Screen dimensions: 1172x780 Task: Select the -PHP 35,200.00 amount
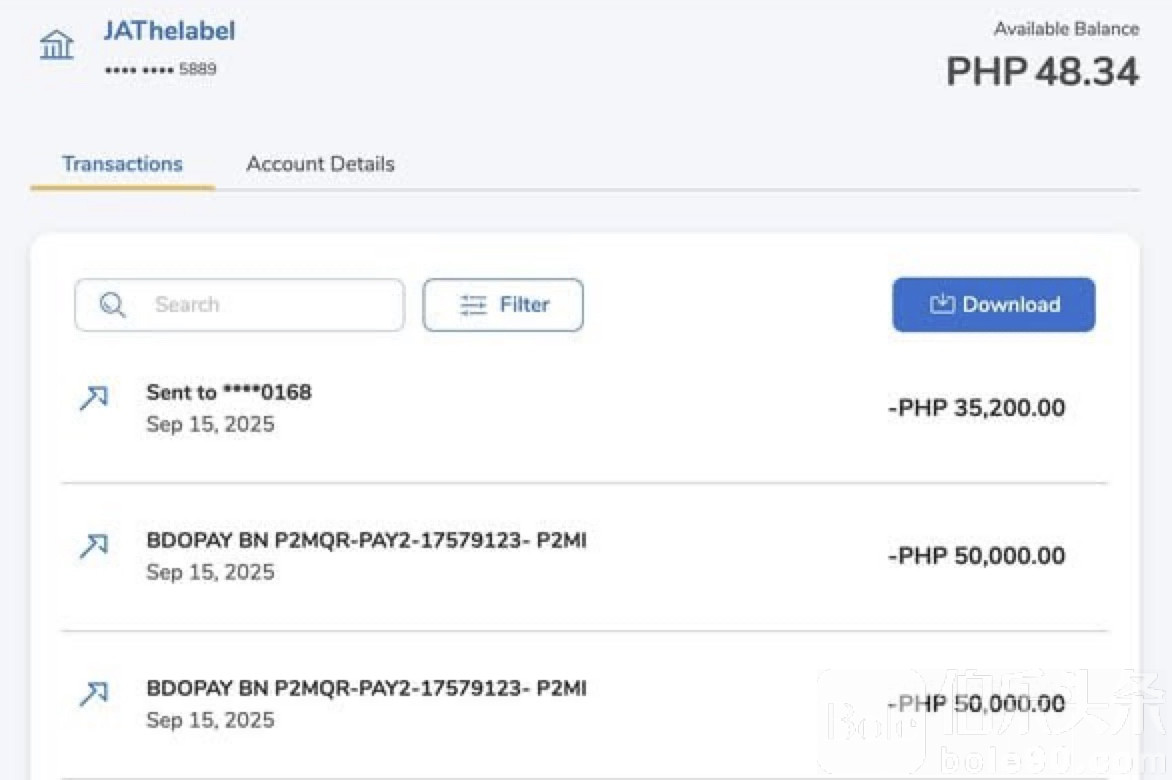[976, 408]
